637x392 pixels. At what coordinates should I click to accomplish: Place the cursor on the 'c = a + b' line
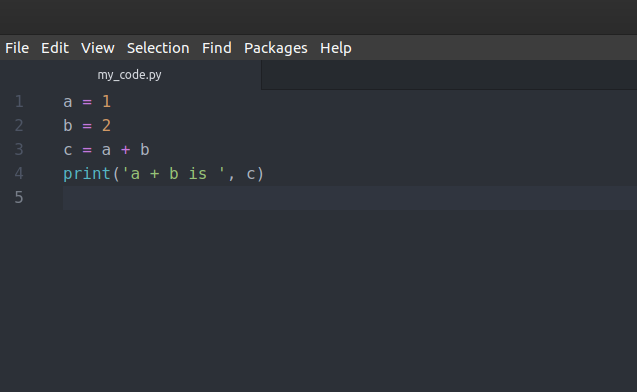(106, 150)
